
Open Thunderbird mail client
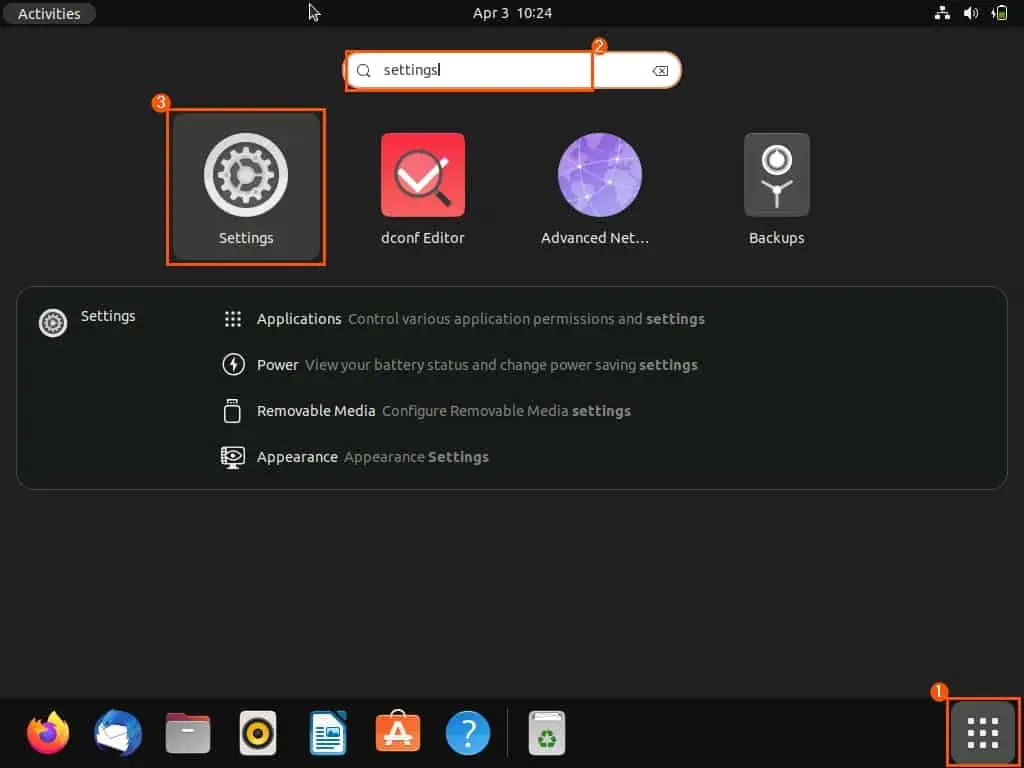[117, 733]
